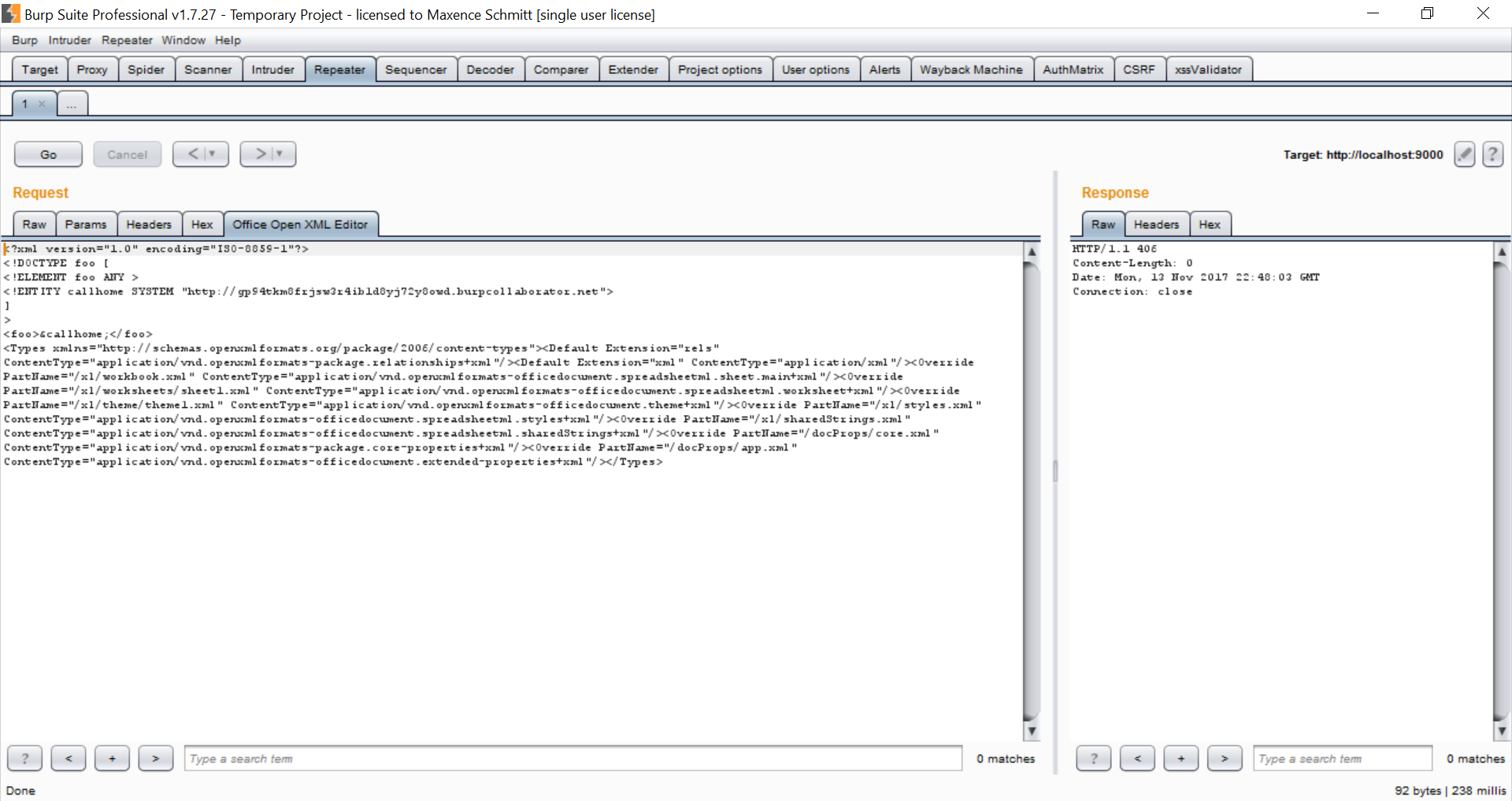Focus the response search term field
The image size is (1512, 801).
pos(1343,758)
